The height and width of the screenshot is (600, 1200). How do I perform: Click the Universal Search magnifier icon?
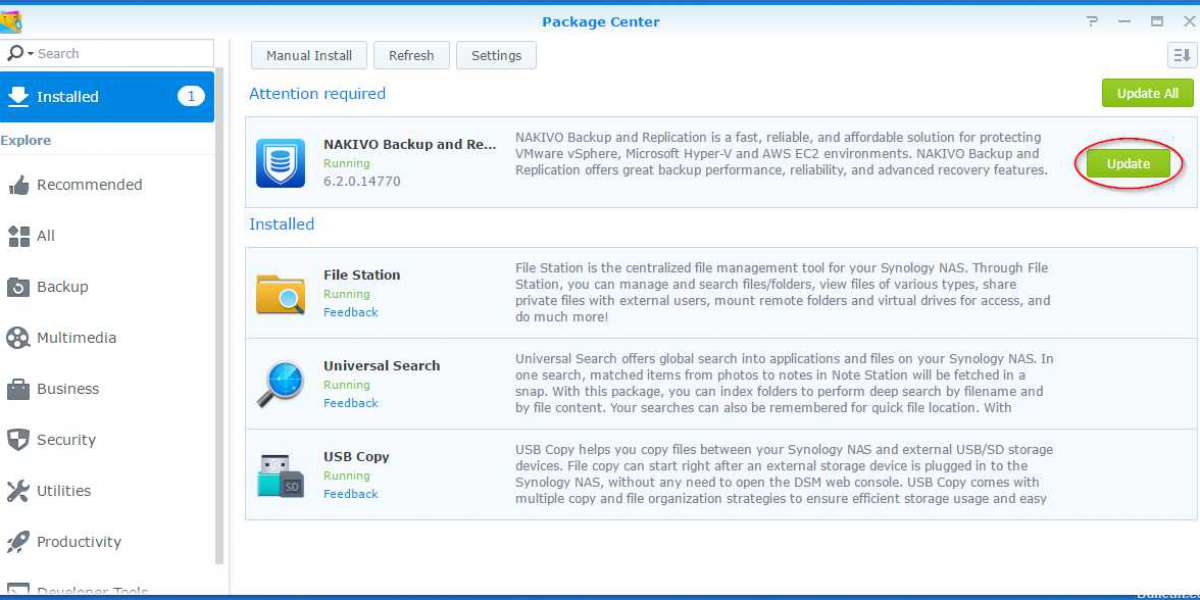tap(280, 385)
